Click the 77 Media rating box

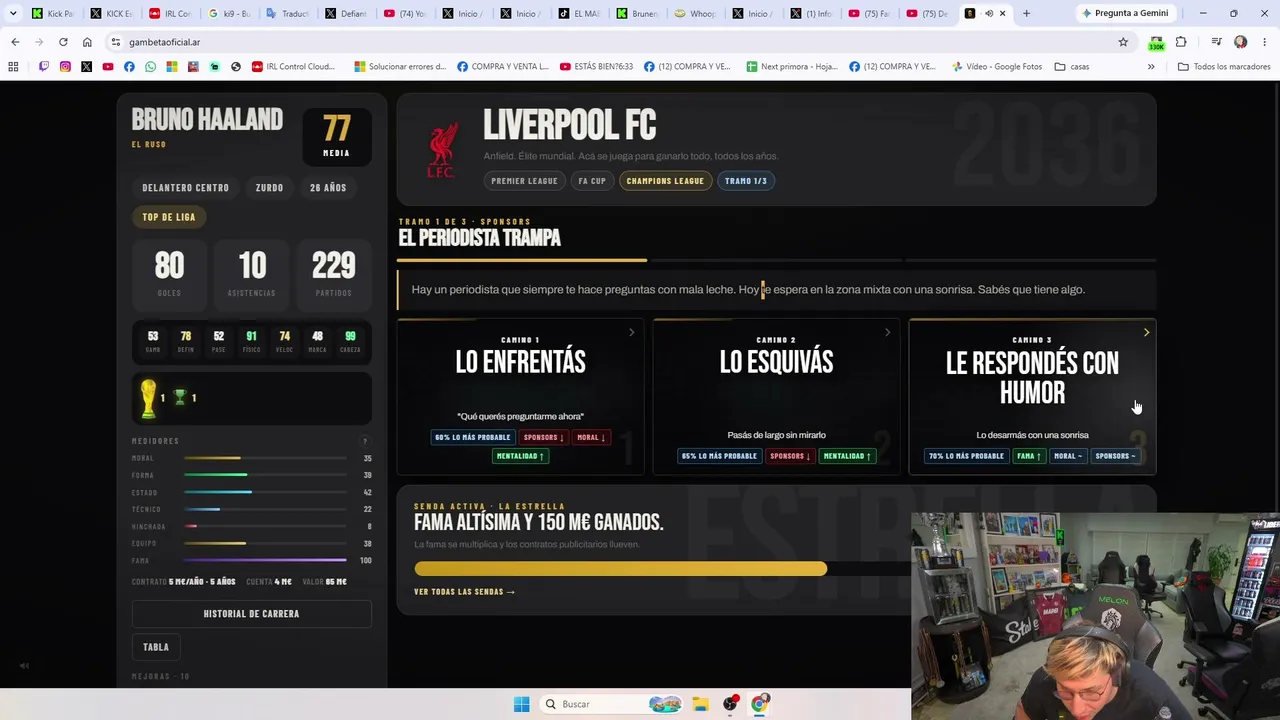[x=337, y=135]
